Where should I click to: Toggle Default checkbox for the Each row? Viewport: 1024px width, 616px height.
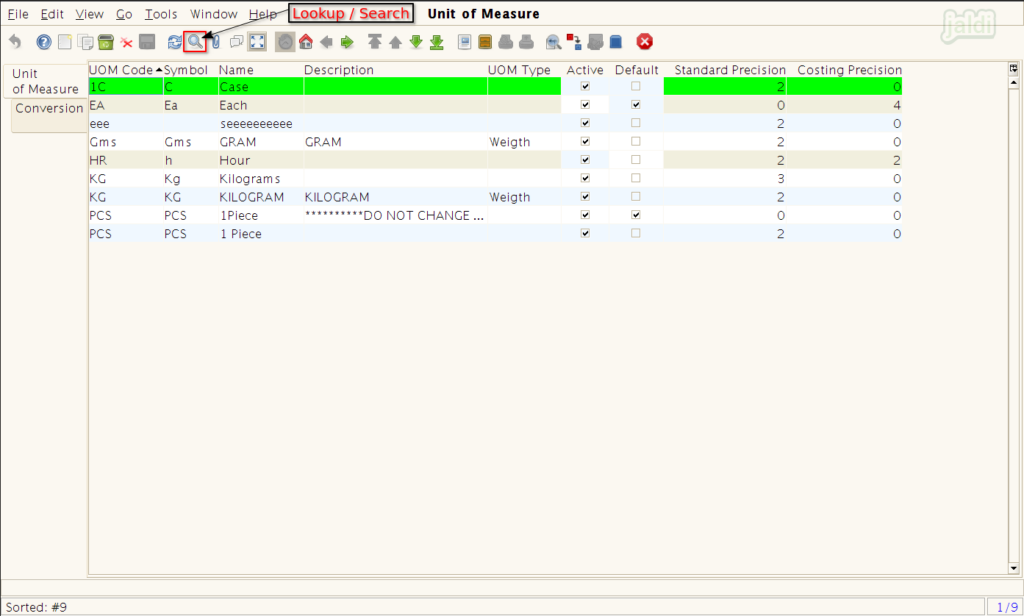point(635,105)
